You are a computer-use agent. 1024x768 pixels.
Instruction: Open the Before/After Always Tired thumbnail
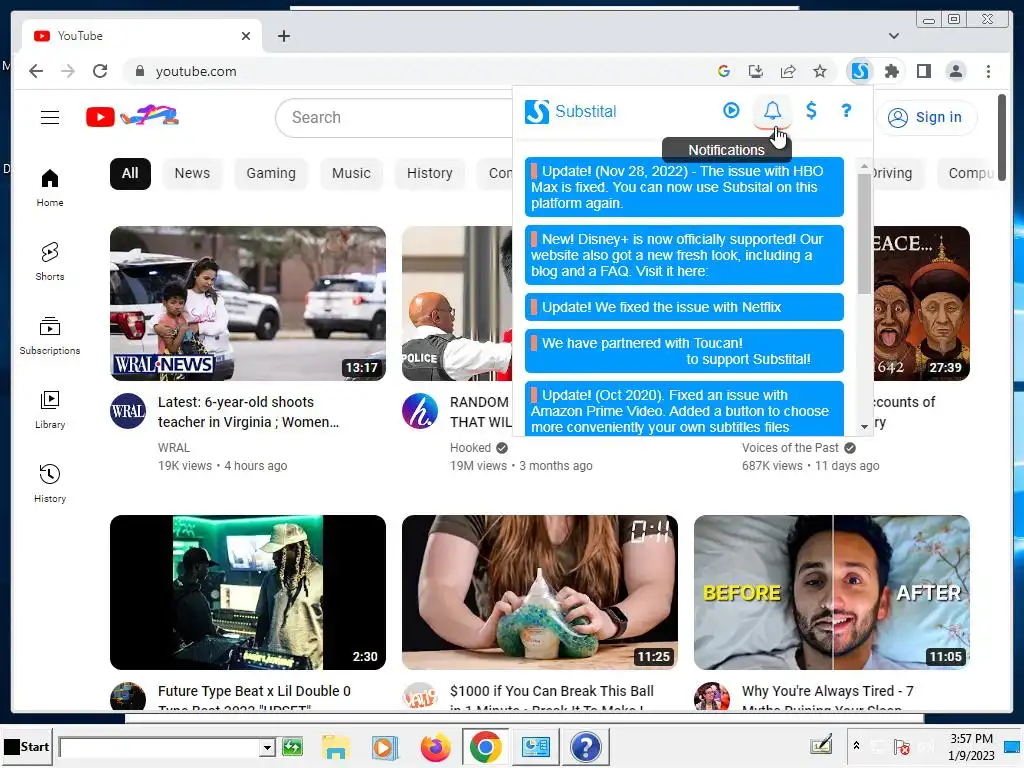tap(831, 592)
